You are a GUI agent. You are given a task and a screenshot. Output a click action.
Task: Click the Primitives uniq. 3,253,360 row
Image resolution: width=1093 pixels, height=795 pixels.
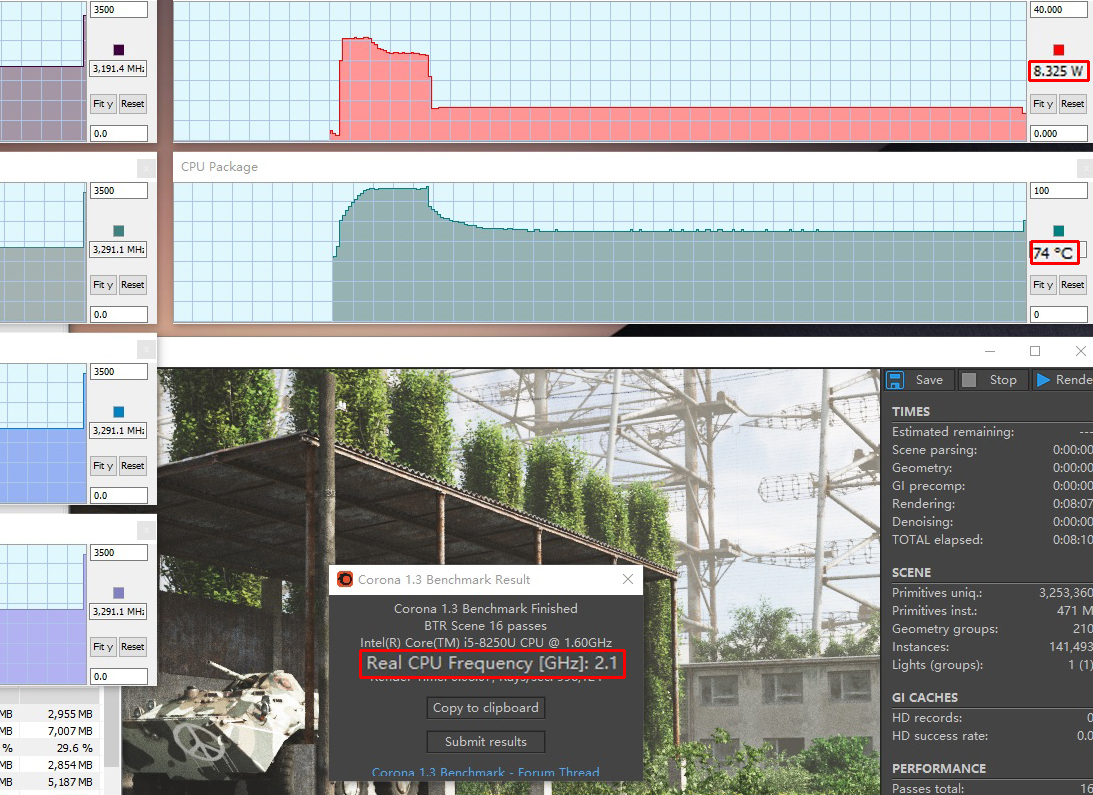[x=992, y=593]
